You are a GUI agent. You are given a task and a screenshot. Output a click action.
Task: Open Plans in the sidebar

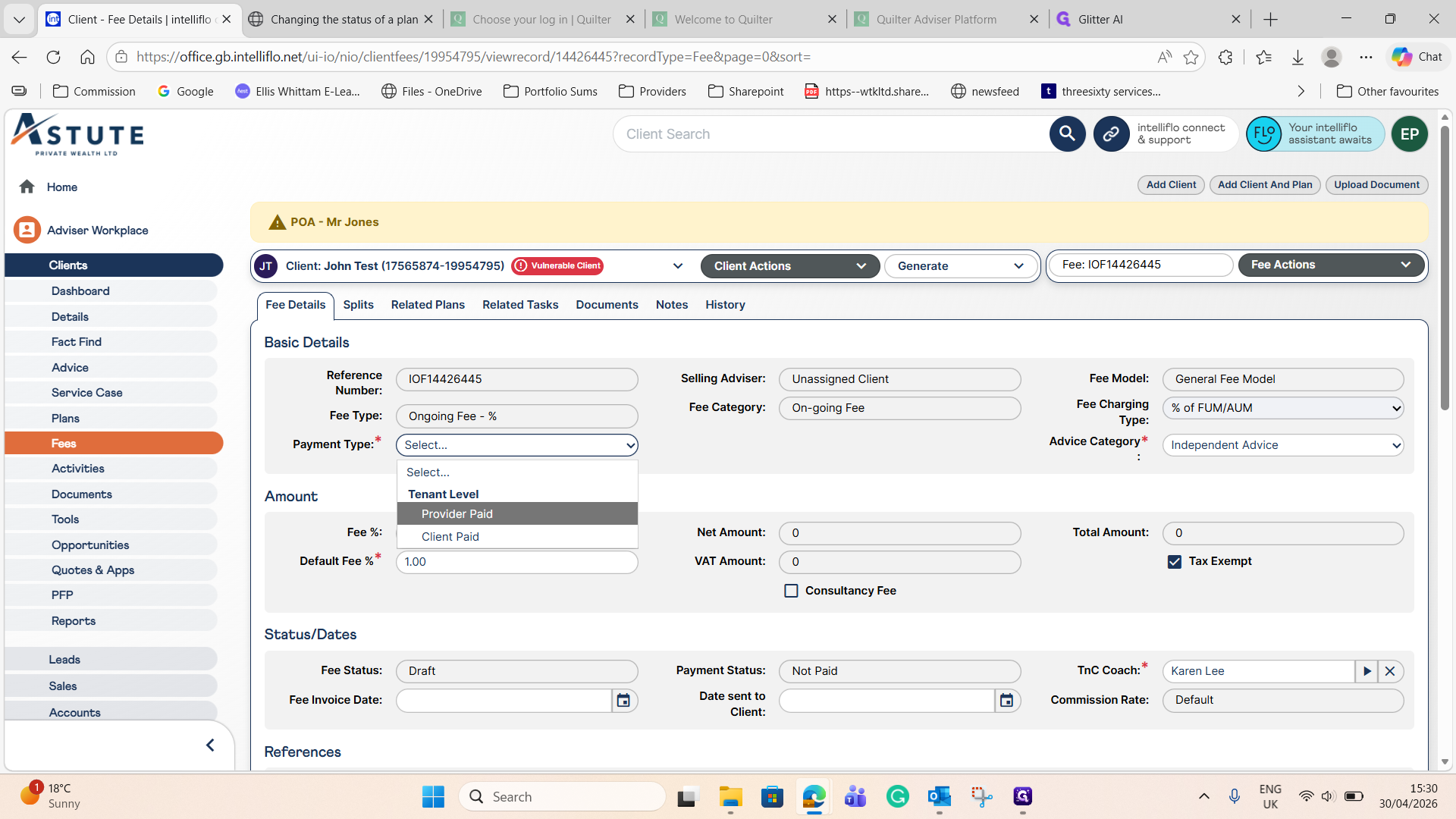point(111,419)
